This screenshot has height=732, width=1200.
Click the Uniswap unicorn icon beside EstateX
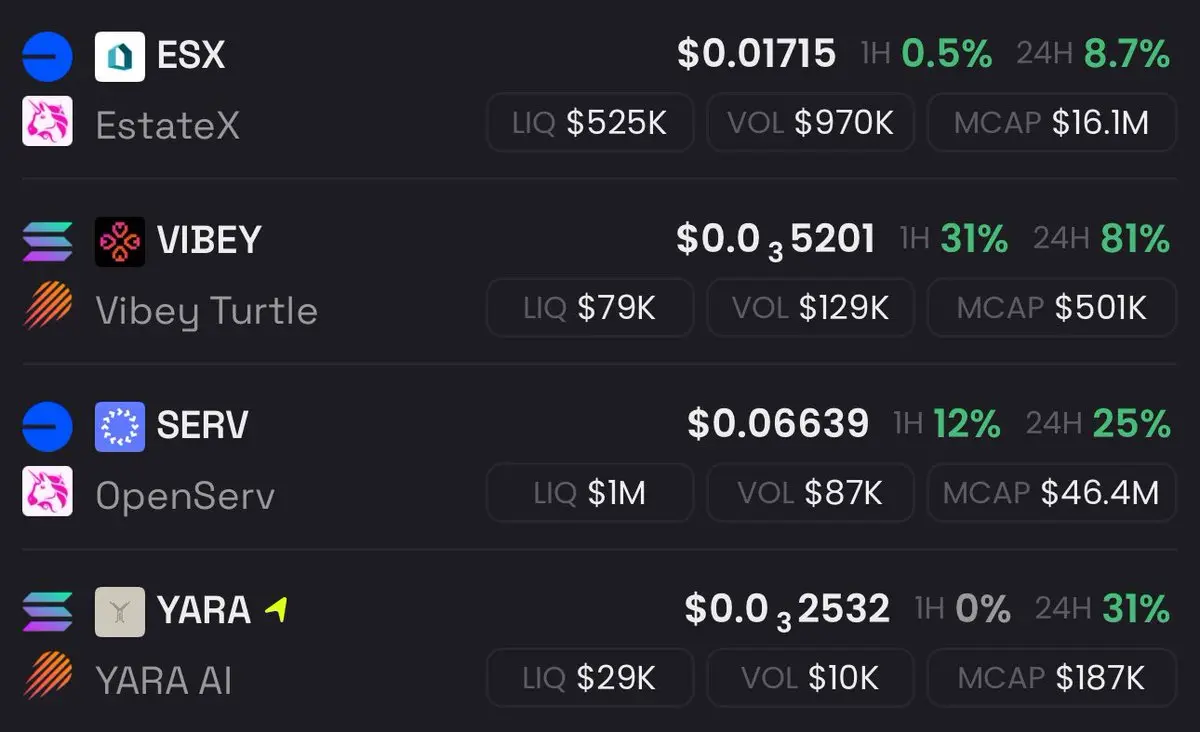pyautogui.click(x=47, y=122)
